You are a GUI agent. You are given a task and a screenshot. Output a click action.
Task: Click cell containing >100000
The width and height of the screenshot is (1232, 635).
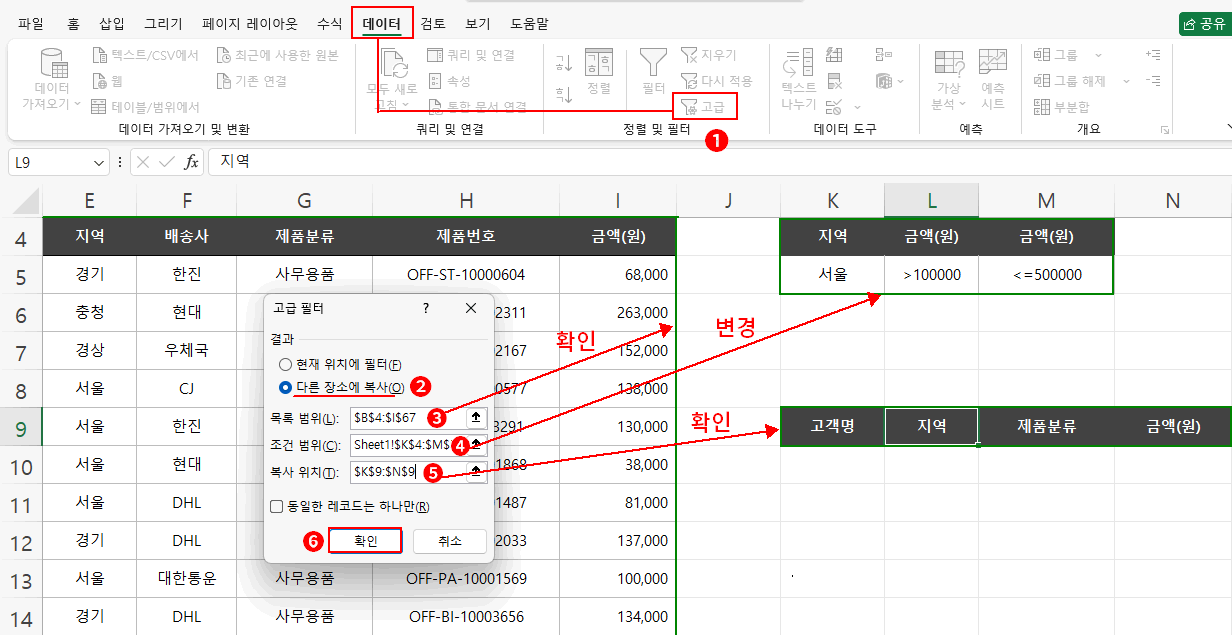click(931, 274)
